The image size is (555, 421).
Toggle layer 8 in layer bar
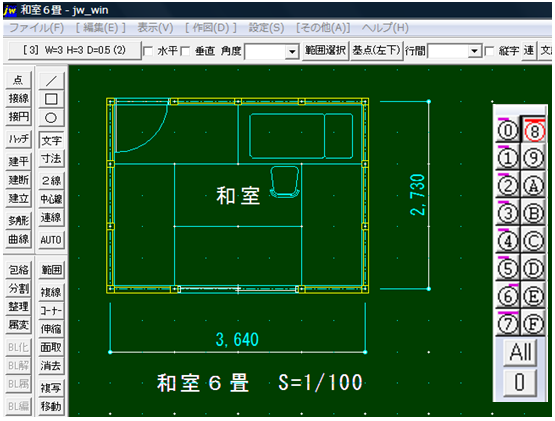(x=534, y=130)
